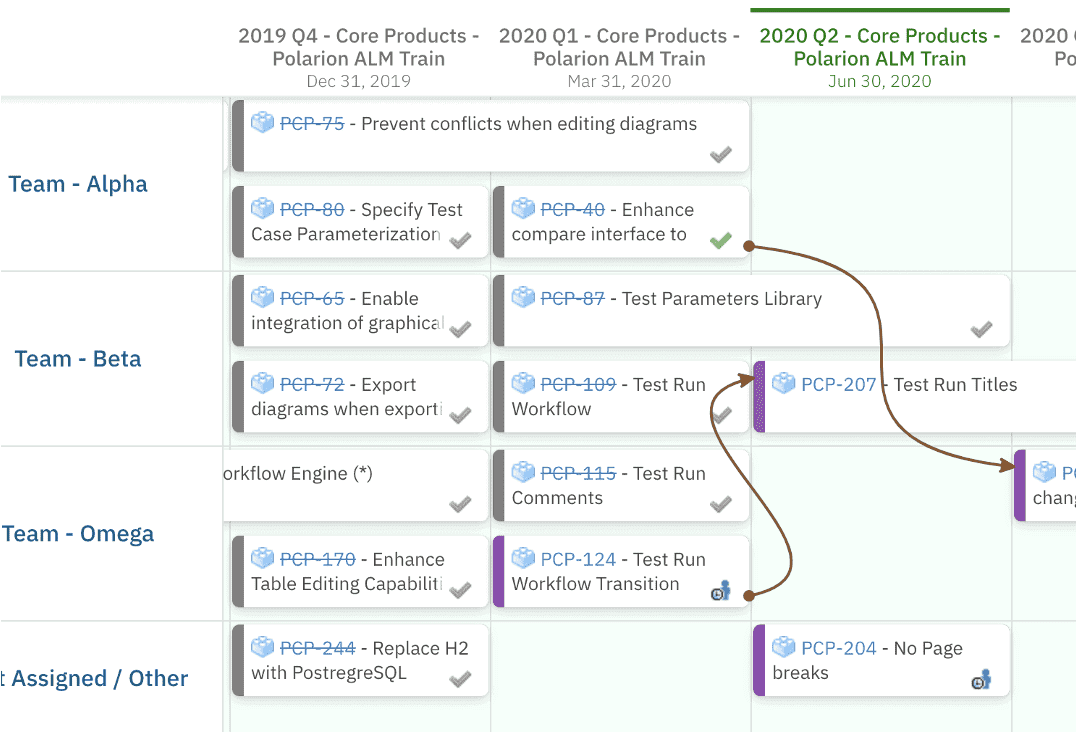Open the PCP-80 work item link

(312, 209)
